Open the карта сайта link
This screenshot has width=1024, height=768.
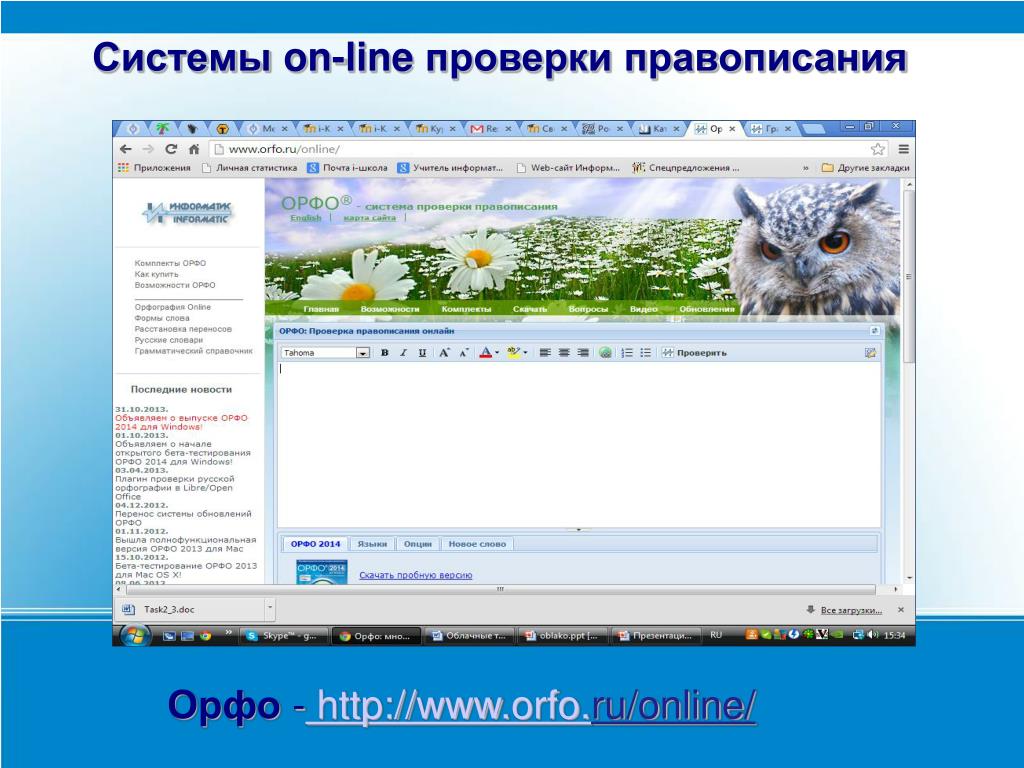click(370, 218)
